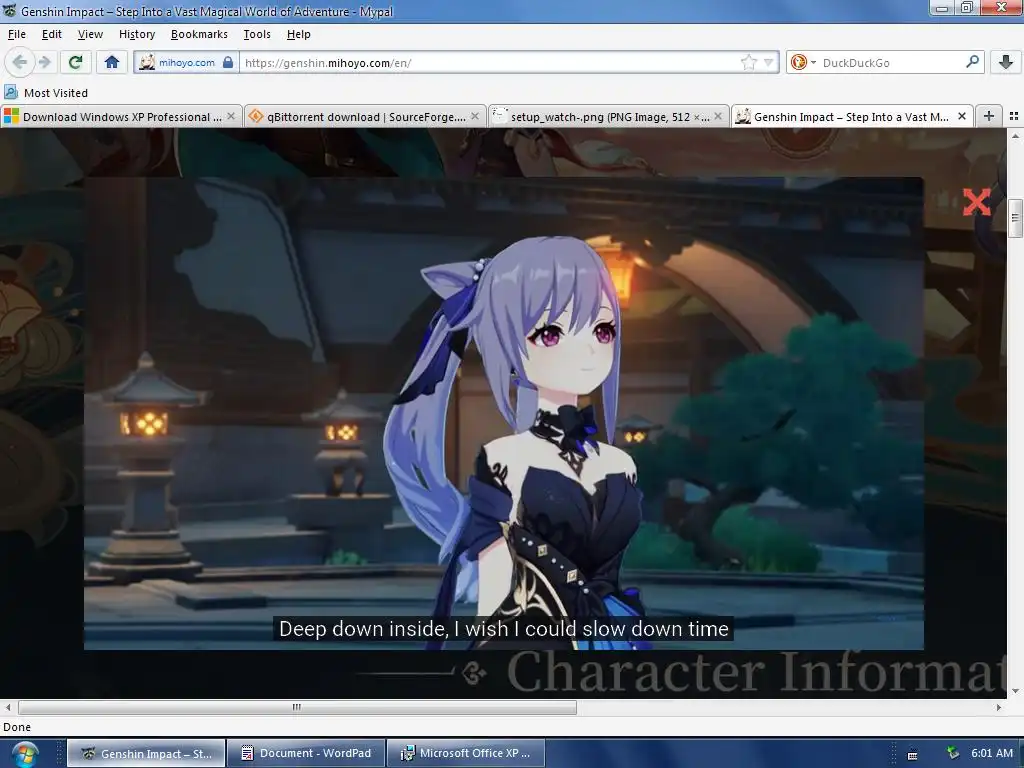The width and height of the screenshot is (1024, 768).
Task: Switch to Document - WordPad taskbar button
Action: [306, 754]
